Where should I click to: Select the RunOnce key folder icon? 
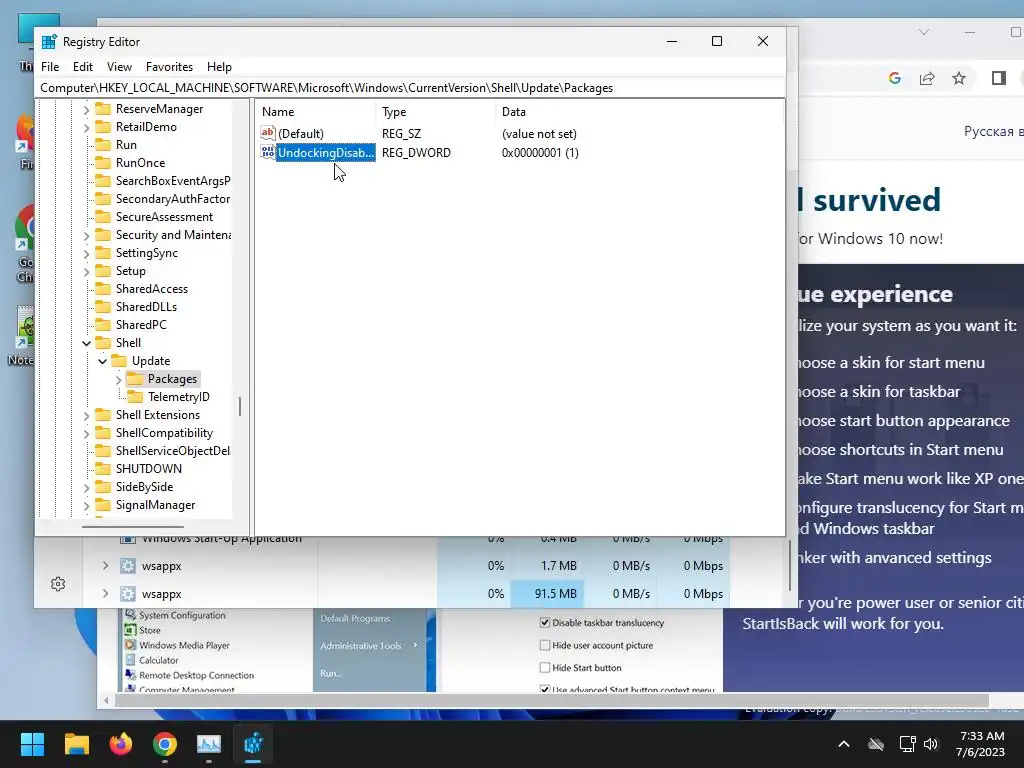[x=103, y=163]
